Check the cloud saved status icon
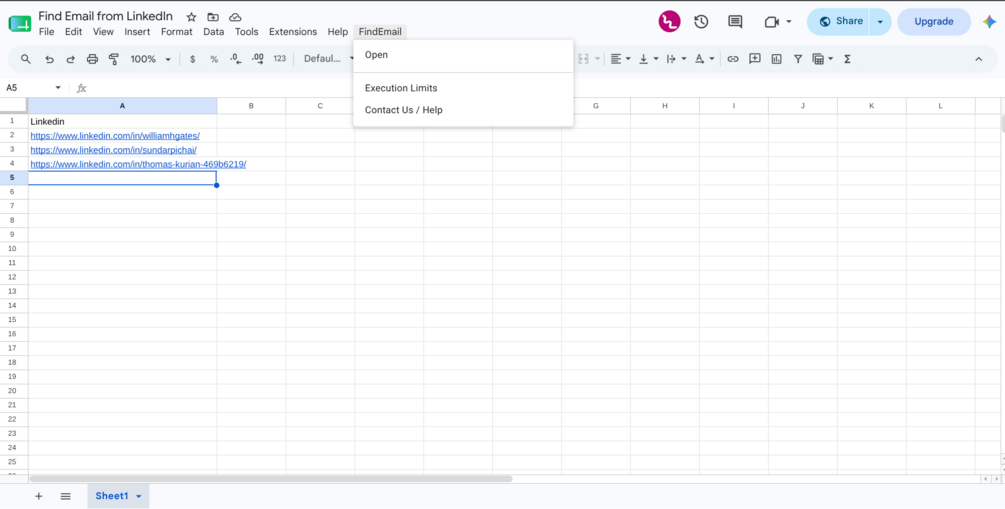The image size is (1005, 509). coord(235,17)
